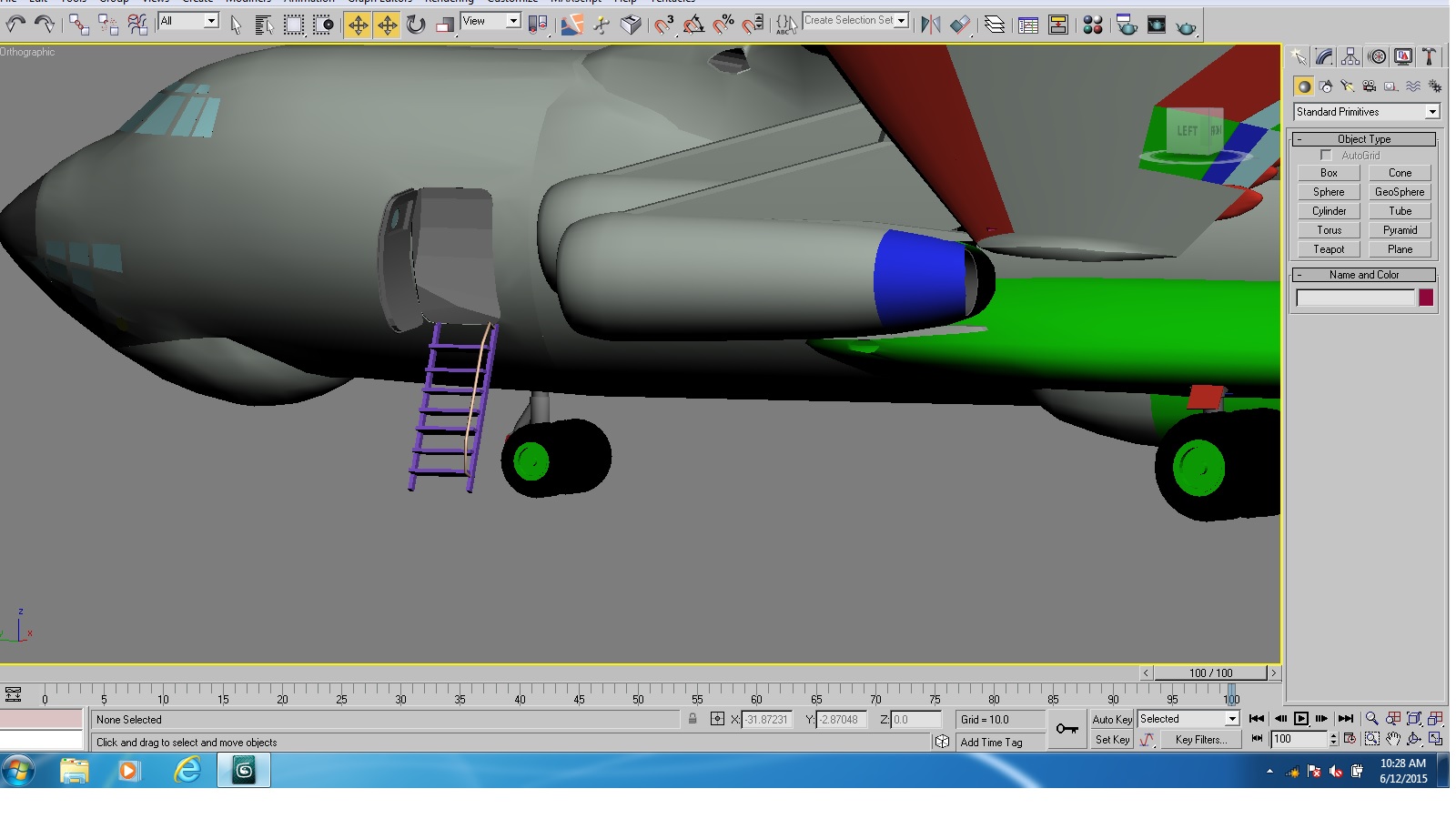Open the Material Editor icon

[x=1093, y=25]
